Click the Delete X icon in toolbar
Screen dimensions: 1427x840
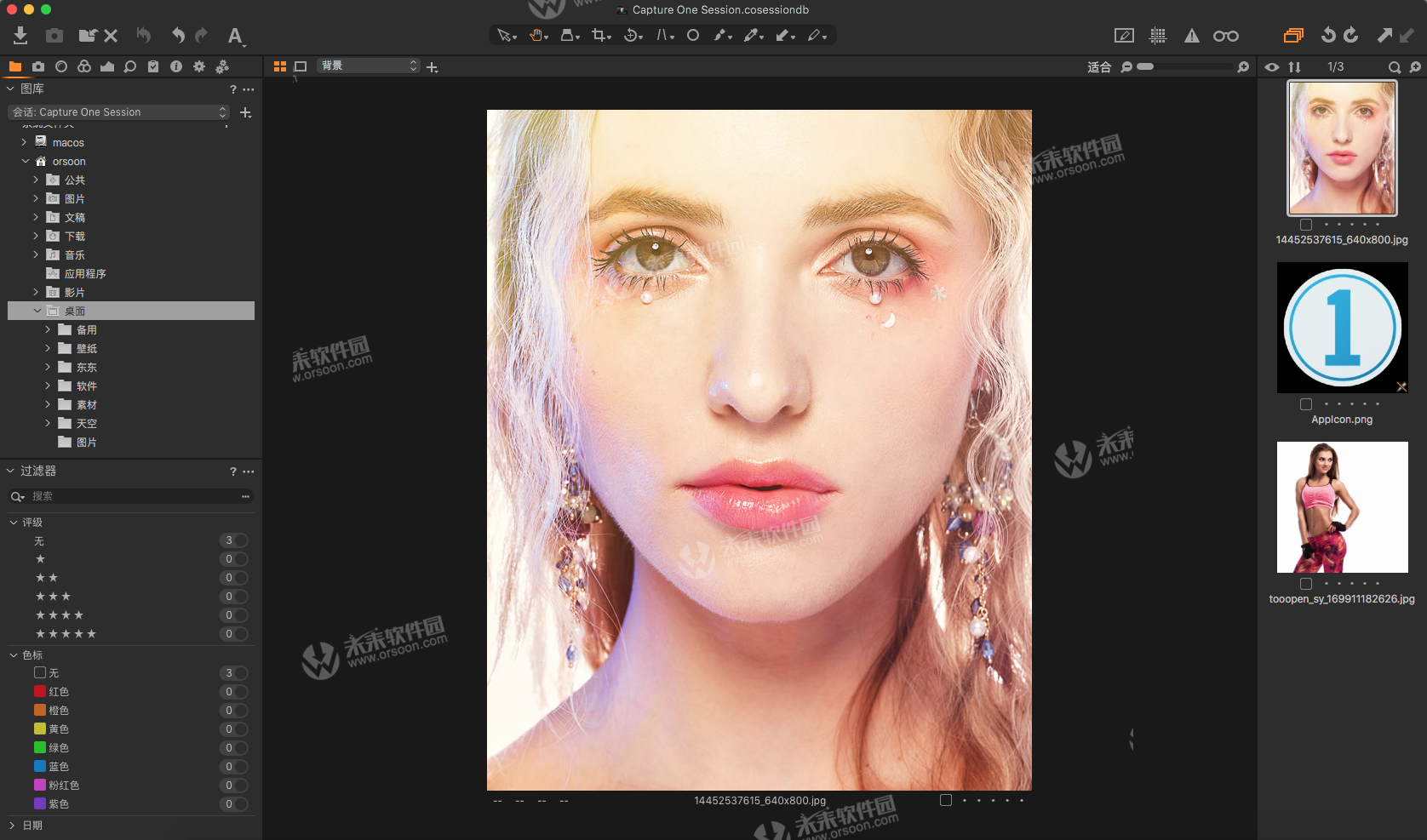[111, 35]
